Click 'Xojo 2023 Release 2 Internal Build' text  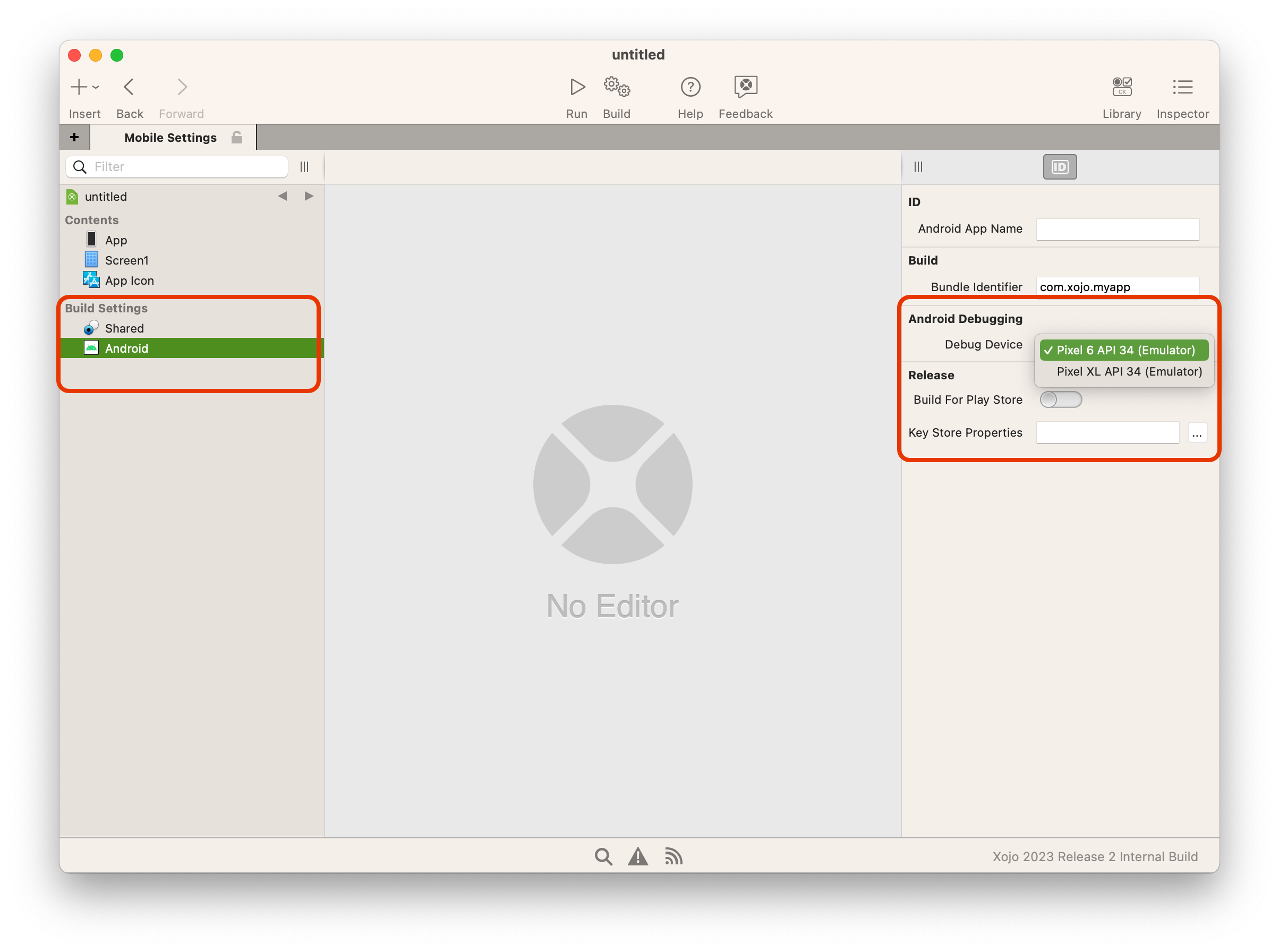1095,857
